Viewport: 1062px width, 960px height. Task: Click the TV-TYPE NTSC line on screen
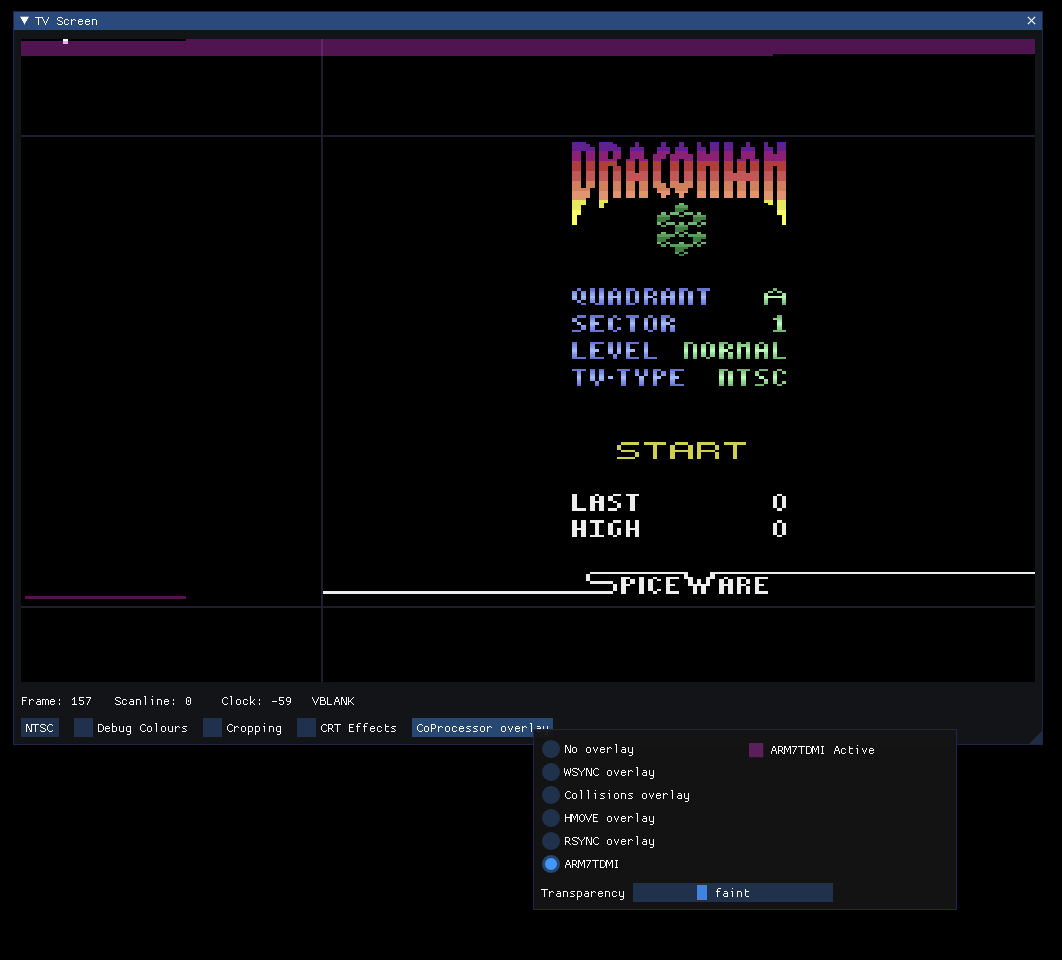pyautogui.click(x=679, y=377)
